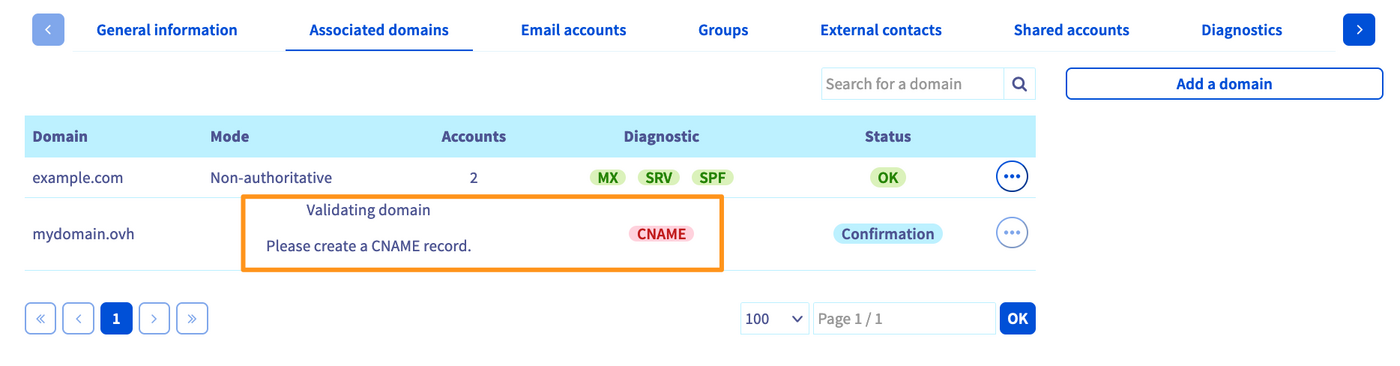Confirm the page number with OK button

click(1017, 318)
